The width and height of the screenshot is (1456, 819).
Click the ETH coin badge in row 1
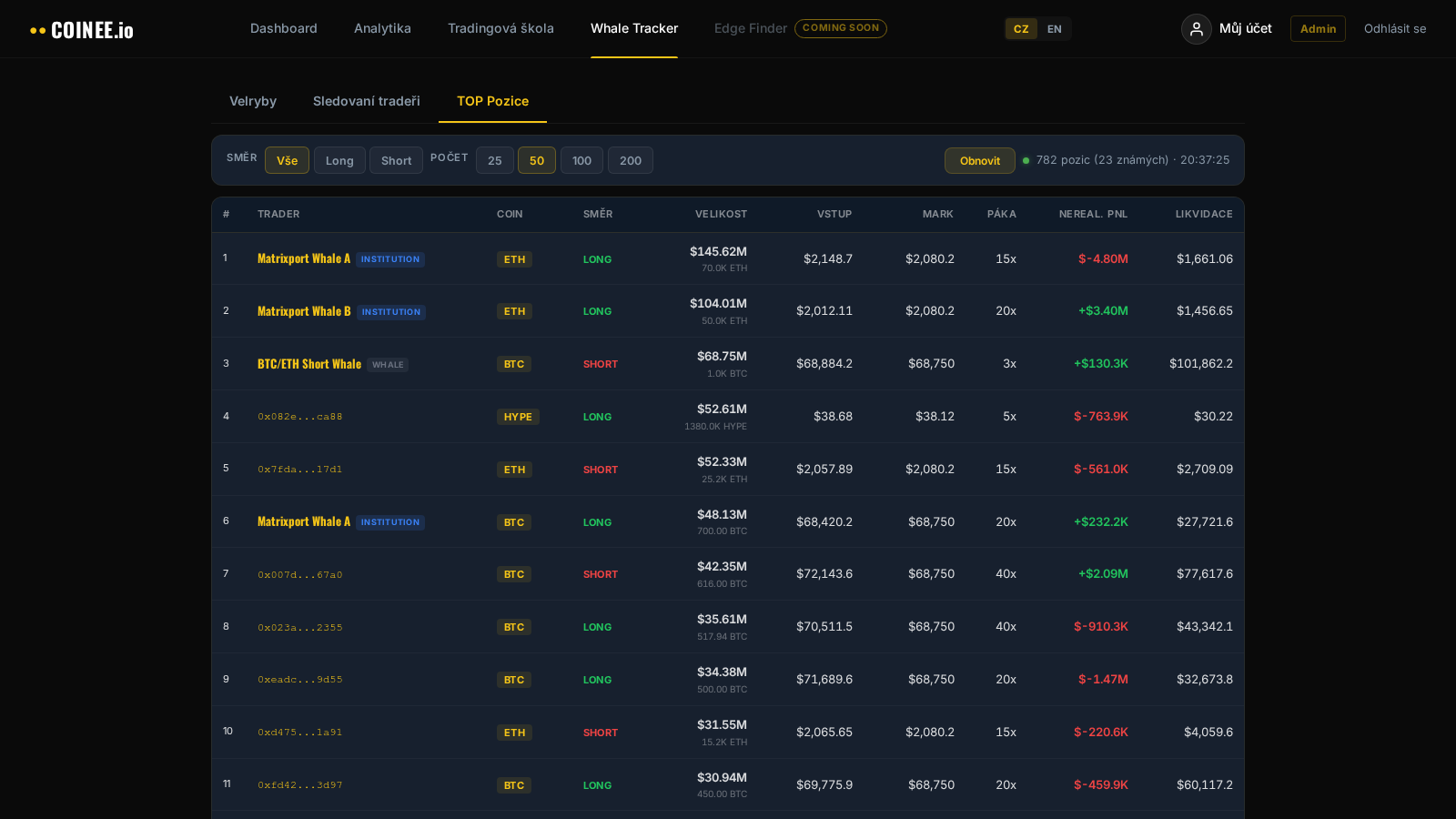click(x=514, y=258)
